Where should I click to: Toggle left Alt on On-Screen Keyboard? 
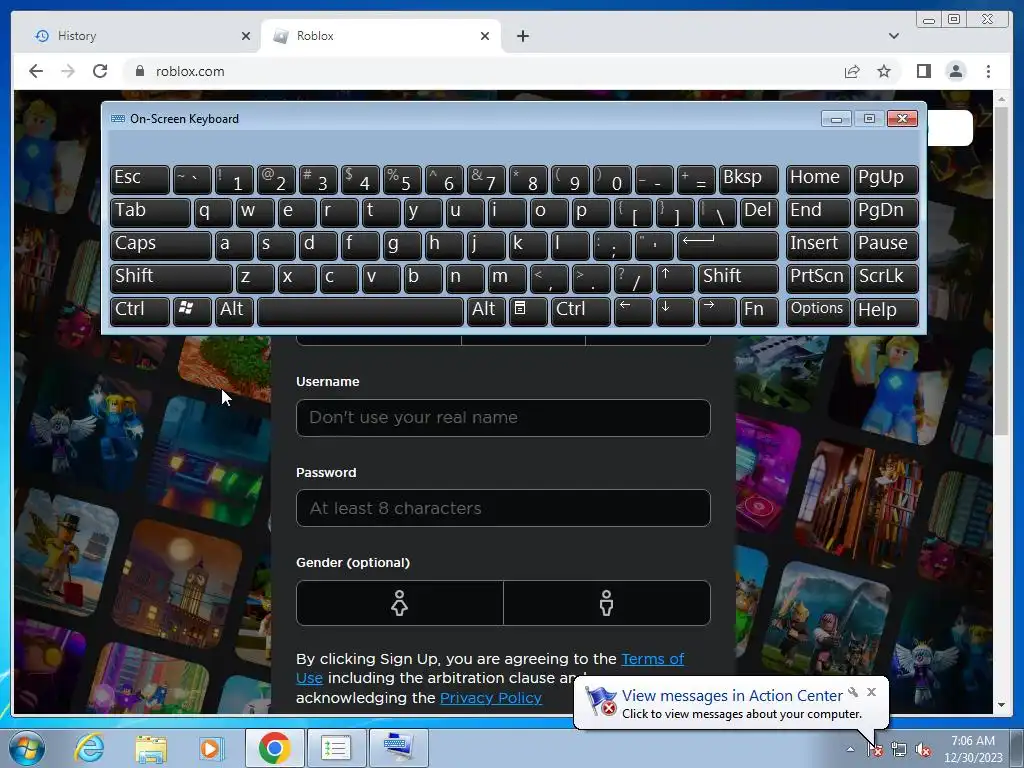point(233,310)
